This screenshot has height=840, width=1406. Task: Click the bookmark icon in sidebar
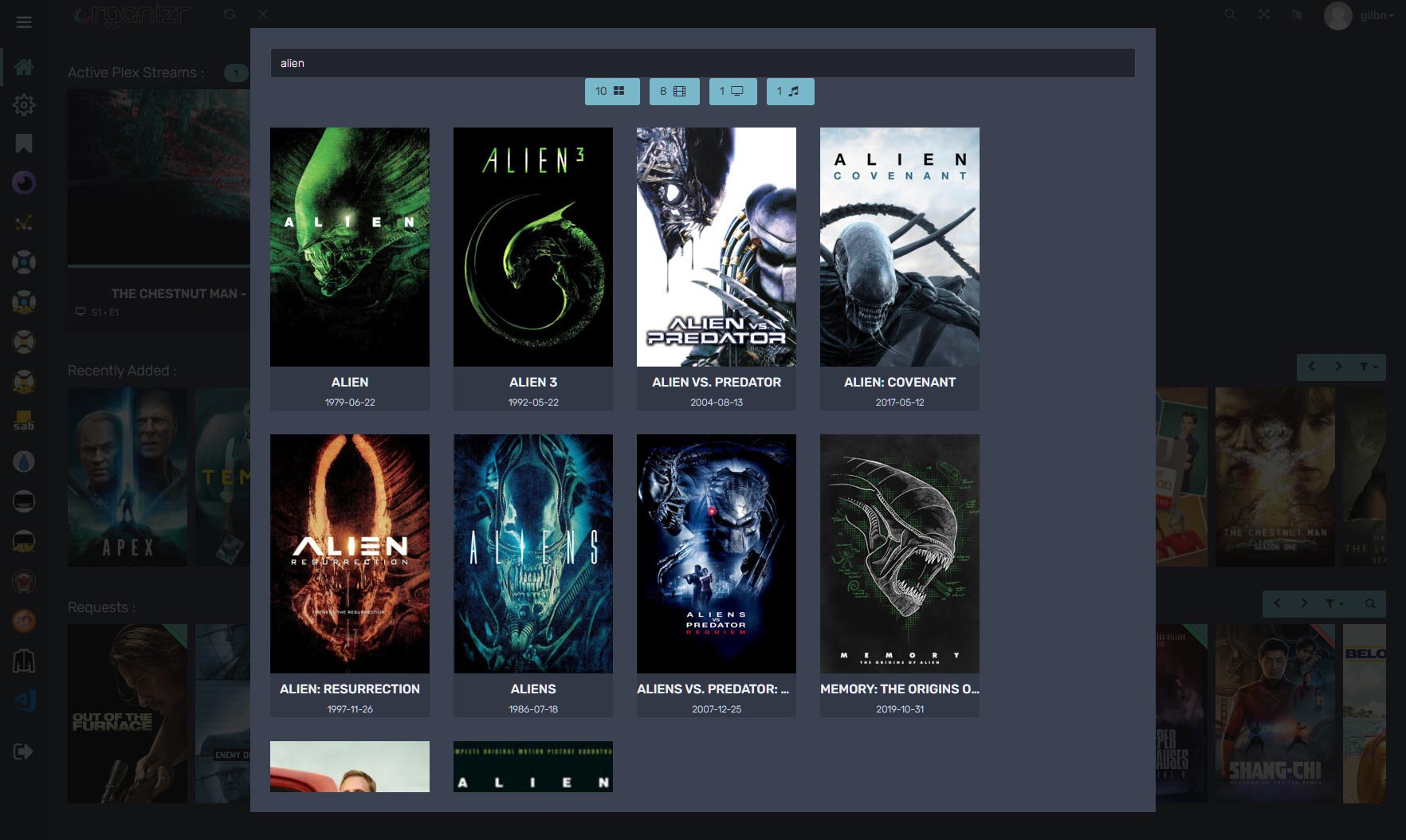tap(24, 143)
